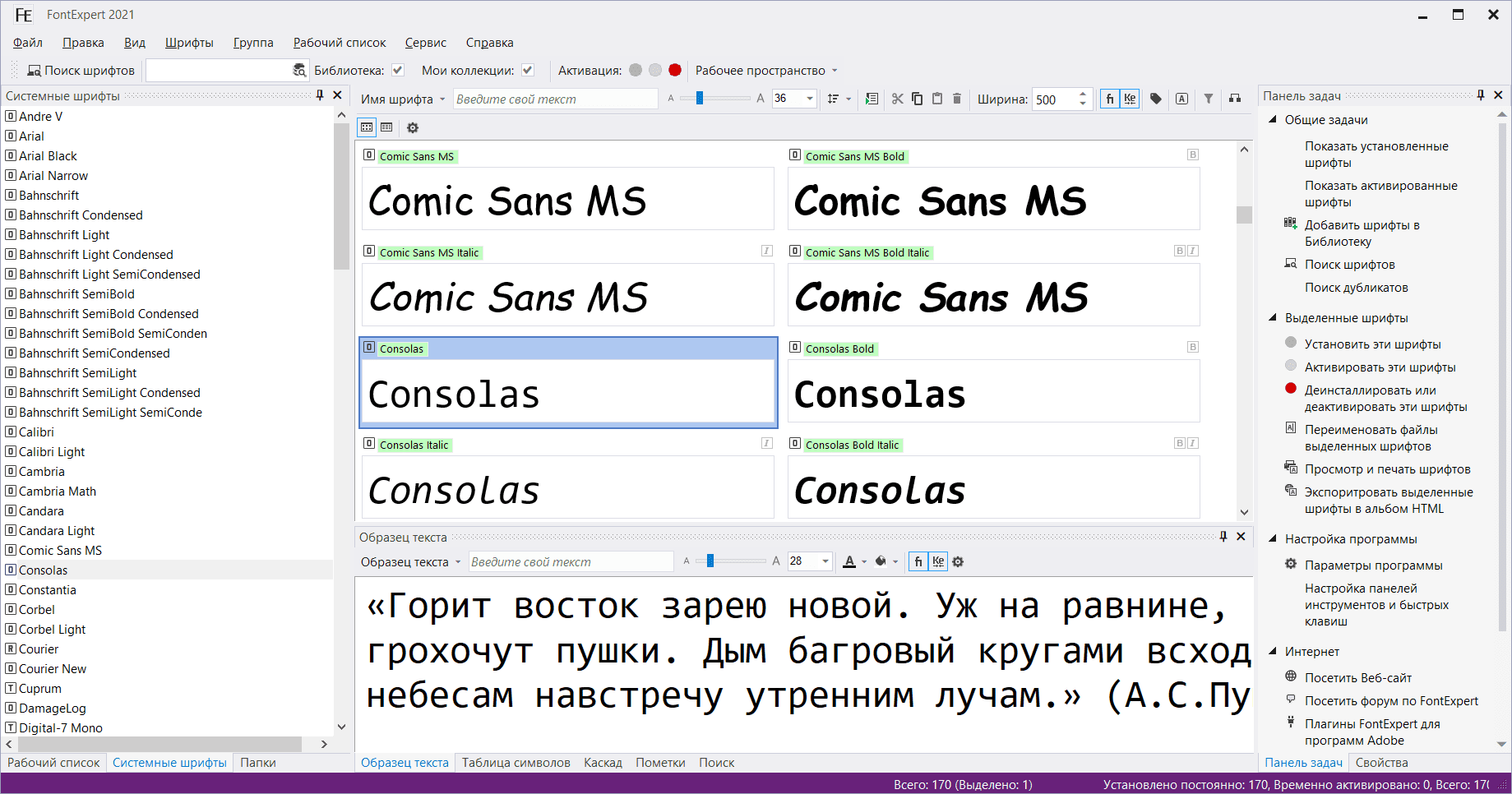Click Посетить Веб-сайт link
1512x794 pixels.
tap(1358, 678)
